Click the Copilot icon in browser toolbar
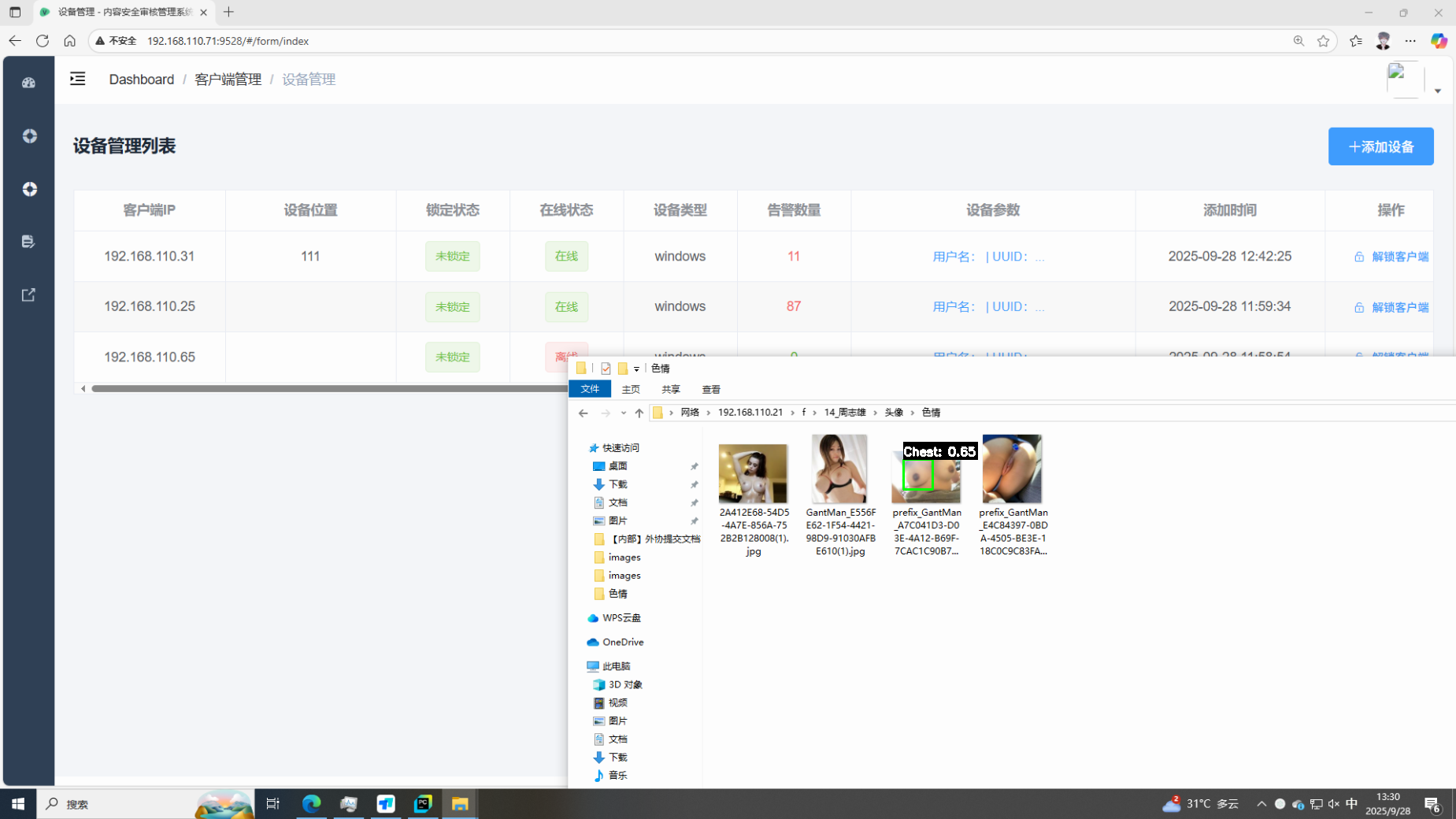1456x819 pixels. [1439, 41]
